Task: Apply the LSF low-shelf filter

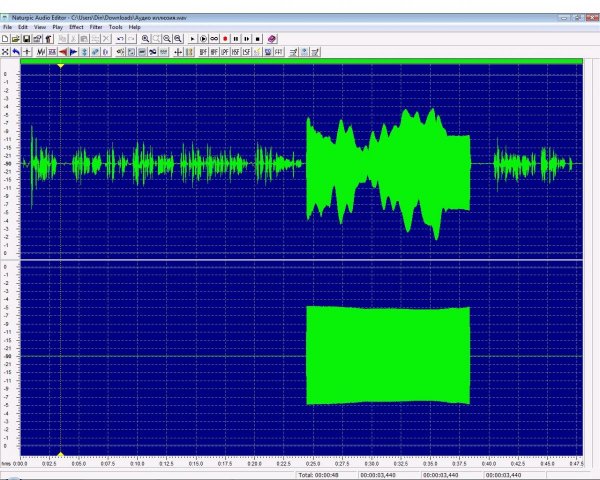Action: click(246, 52)
